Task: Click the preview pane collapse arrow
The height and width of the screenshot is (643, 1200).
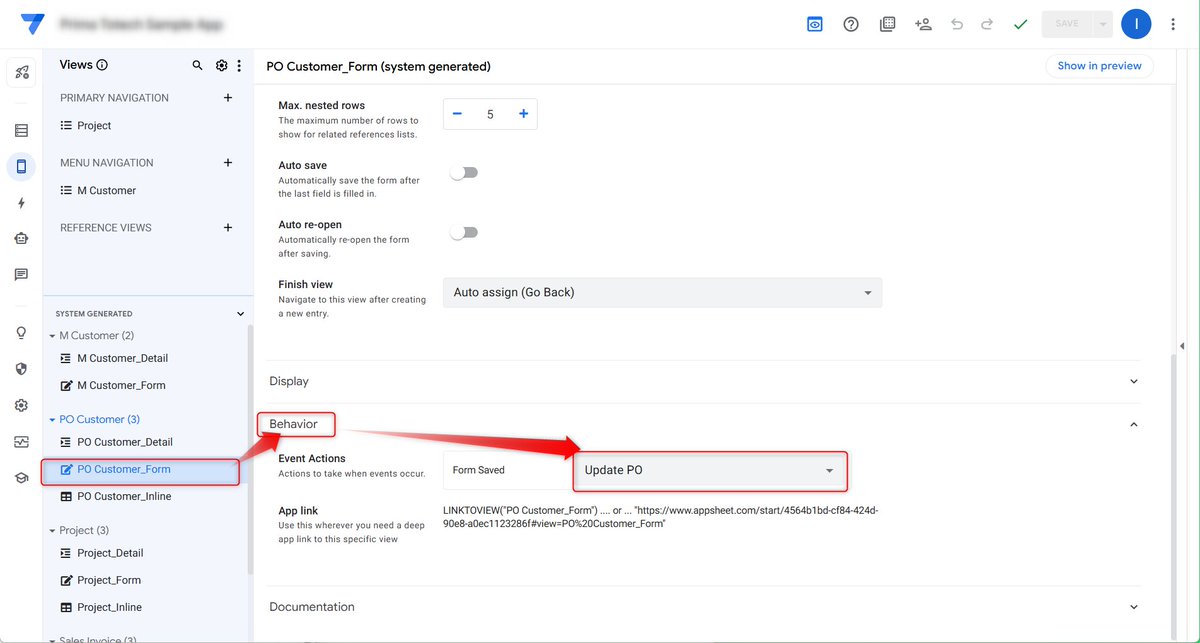Action: pos(1183,346)
